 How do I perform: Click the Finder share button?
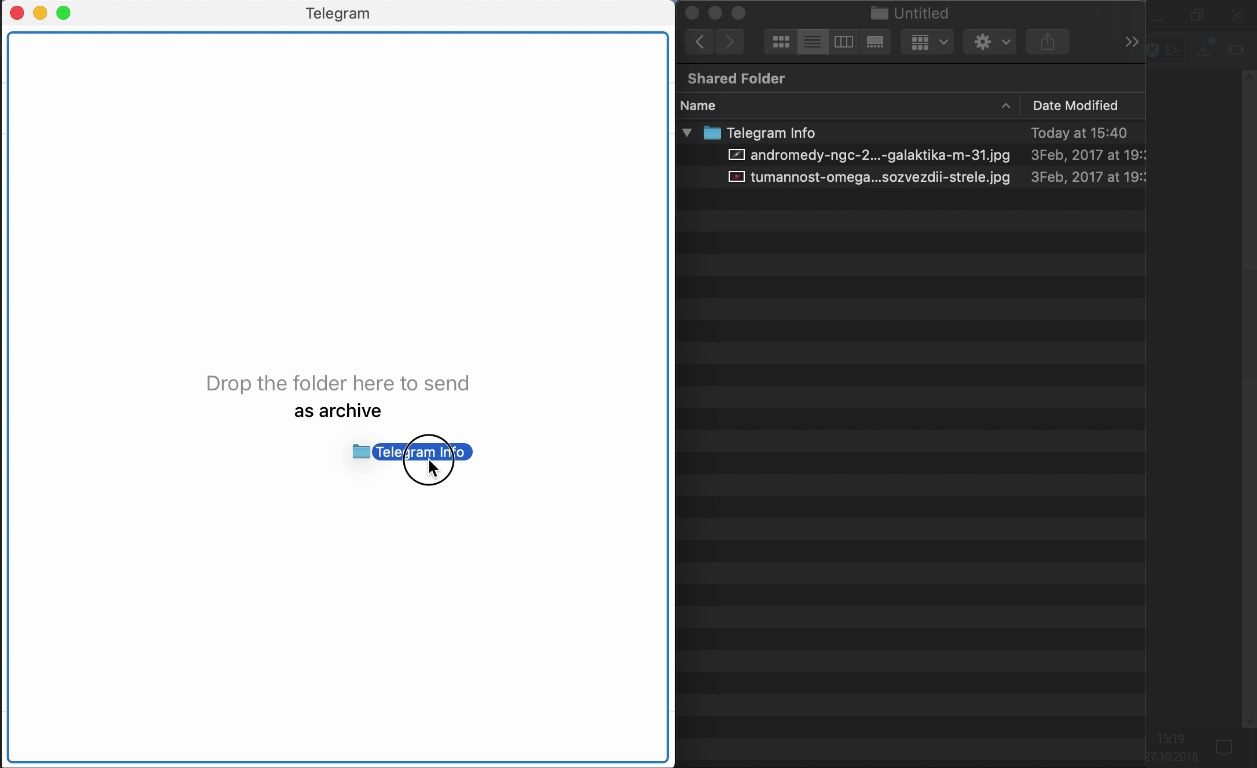[1047, 42]
